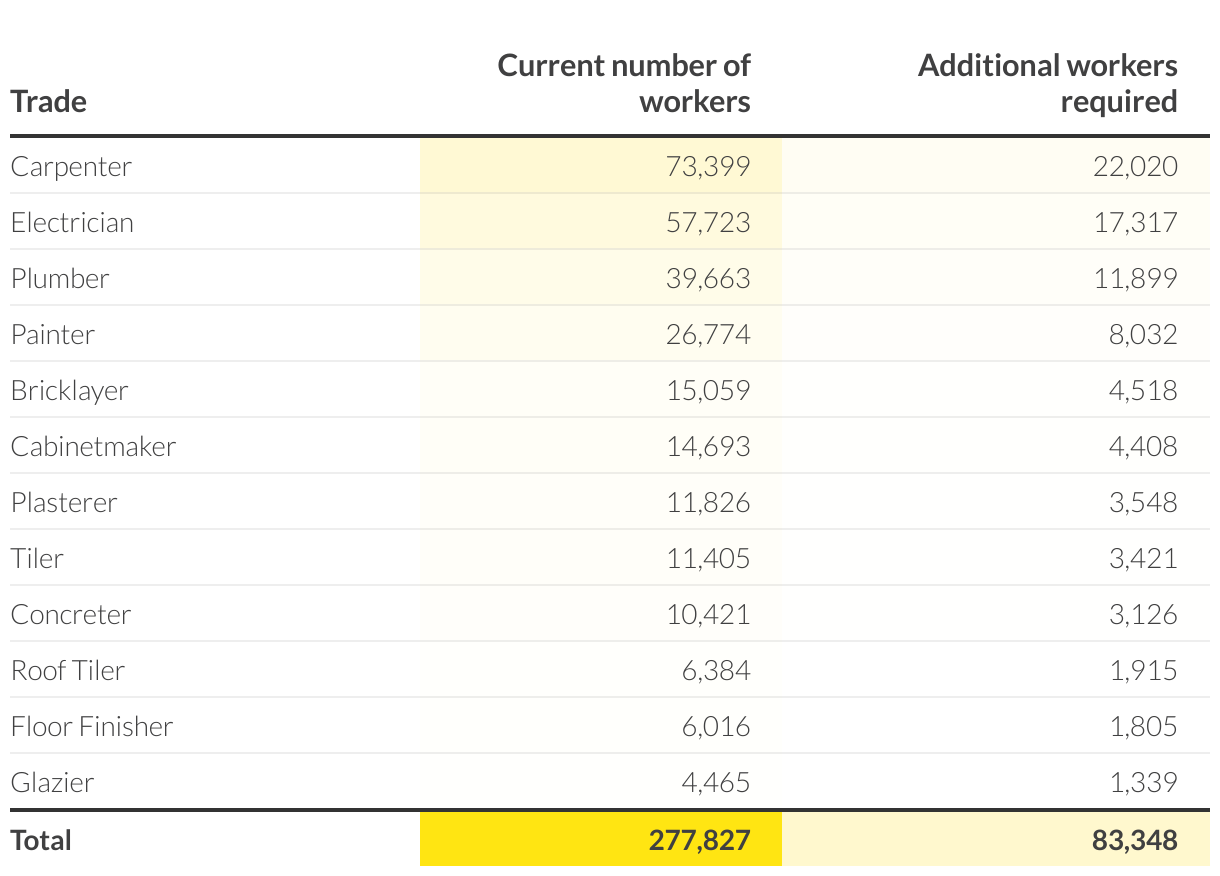This screenshot has height=876, width=1220.
Task: Click the Plumber row label
Action: (x=60, y=279)
